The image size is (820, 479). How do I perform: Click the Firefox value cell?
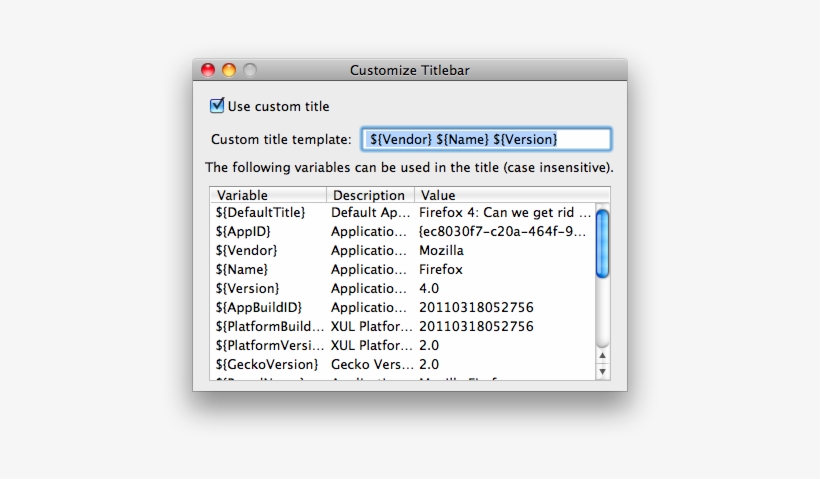441,269
